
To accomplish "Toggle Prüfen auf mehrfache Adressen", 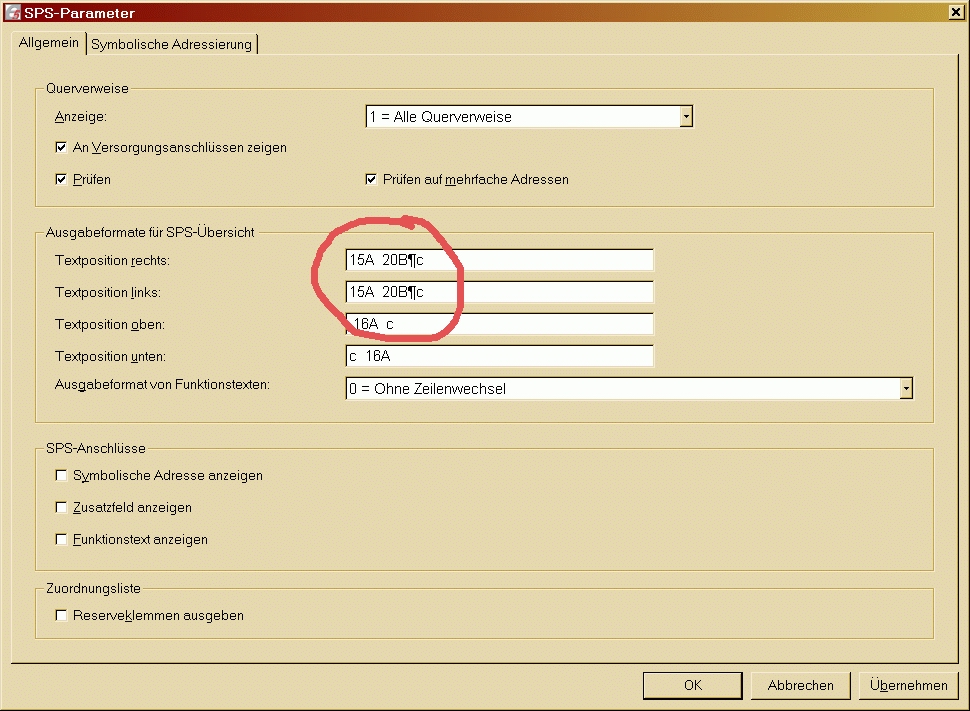I will pos(371,179).
